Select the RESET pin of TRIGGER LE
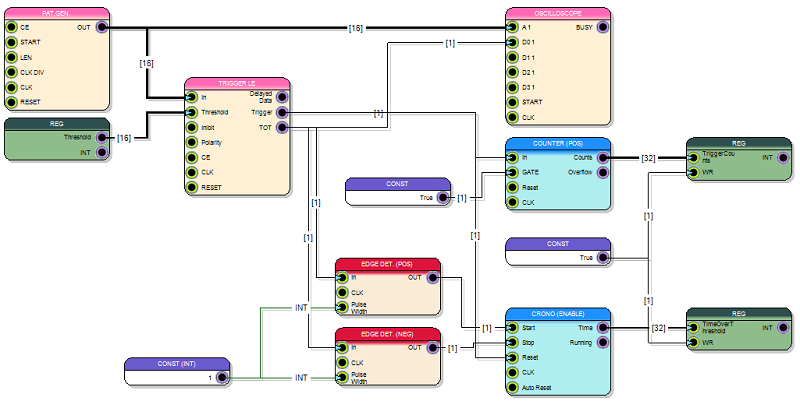This screenshot has width=800, height=401. (x=192, y=187)
